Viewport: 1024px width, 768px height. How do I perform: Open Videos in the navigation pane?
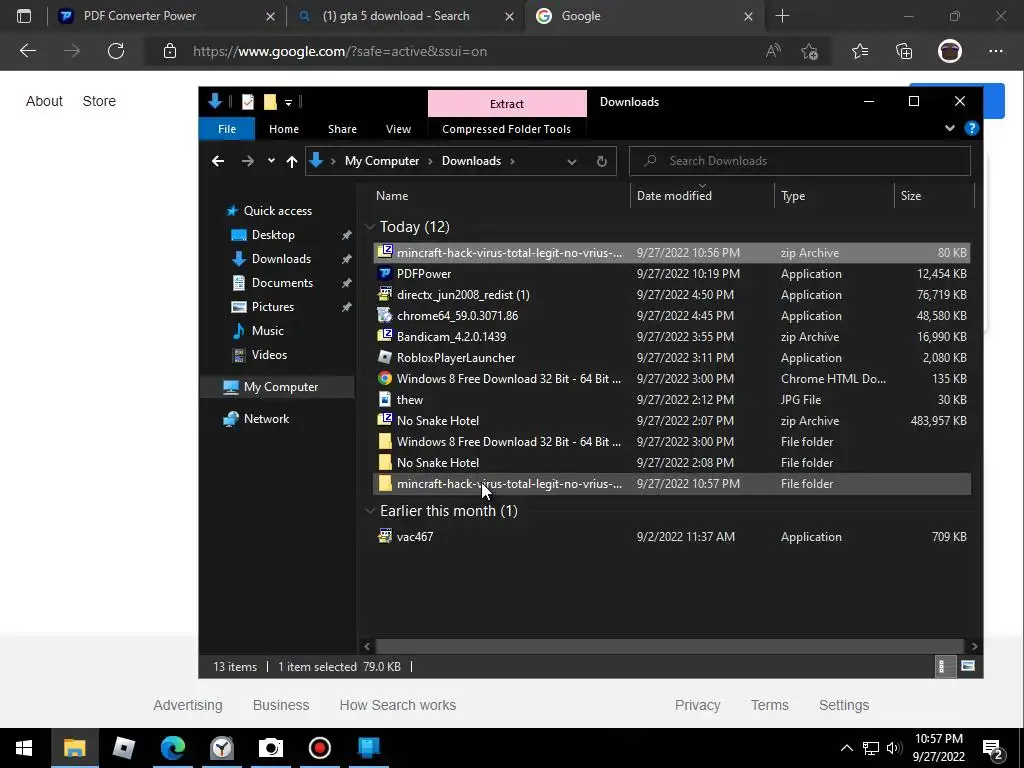point(269,355)
